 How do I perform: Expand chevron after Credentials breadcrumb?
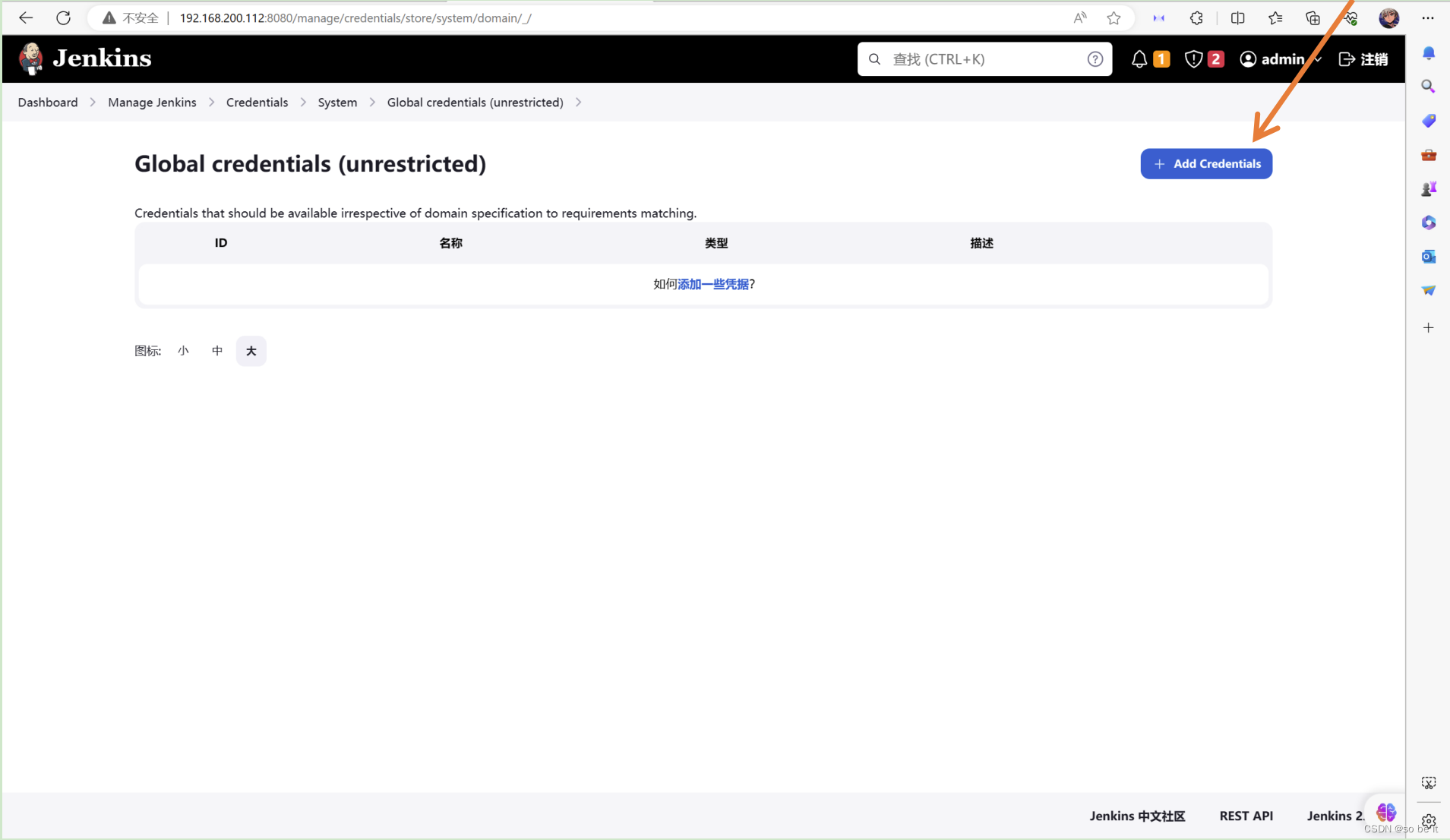click(303, 103)
